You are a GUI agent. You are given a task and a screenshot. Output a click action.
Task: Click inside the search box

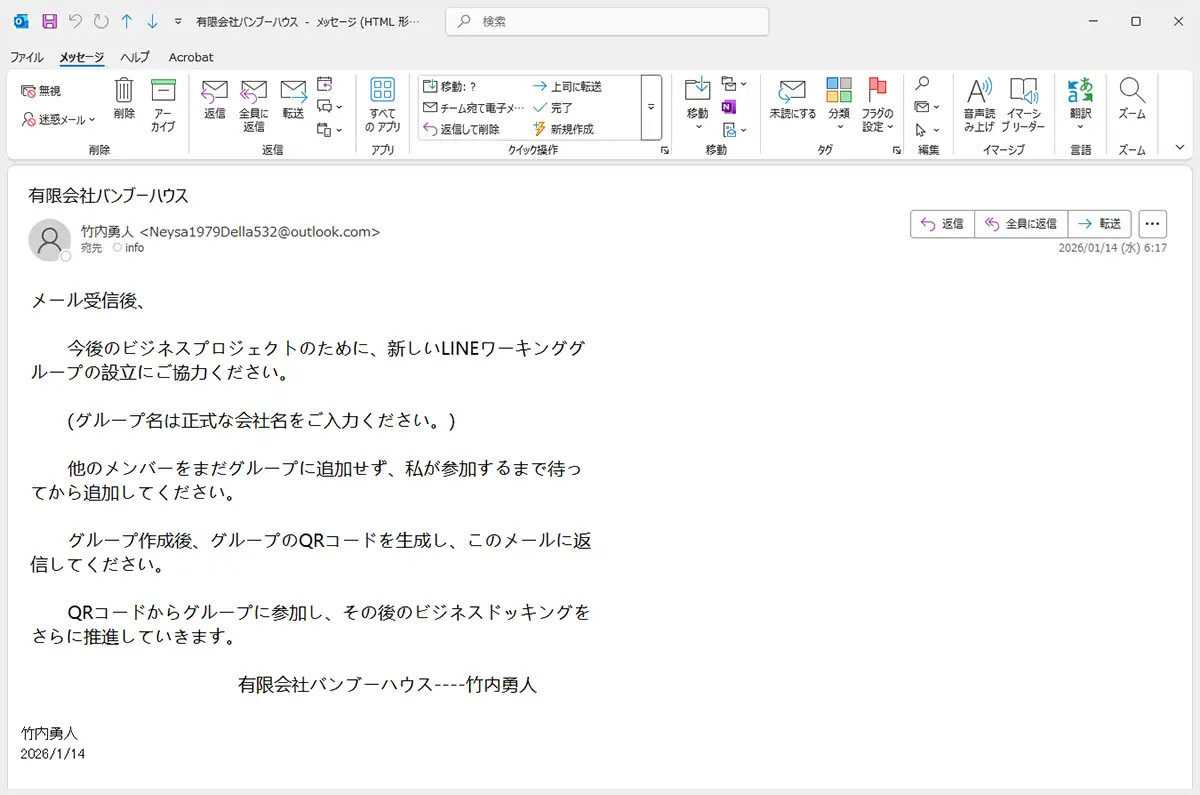point(605,20)
